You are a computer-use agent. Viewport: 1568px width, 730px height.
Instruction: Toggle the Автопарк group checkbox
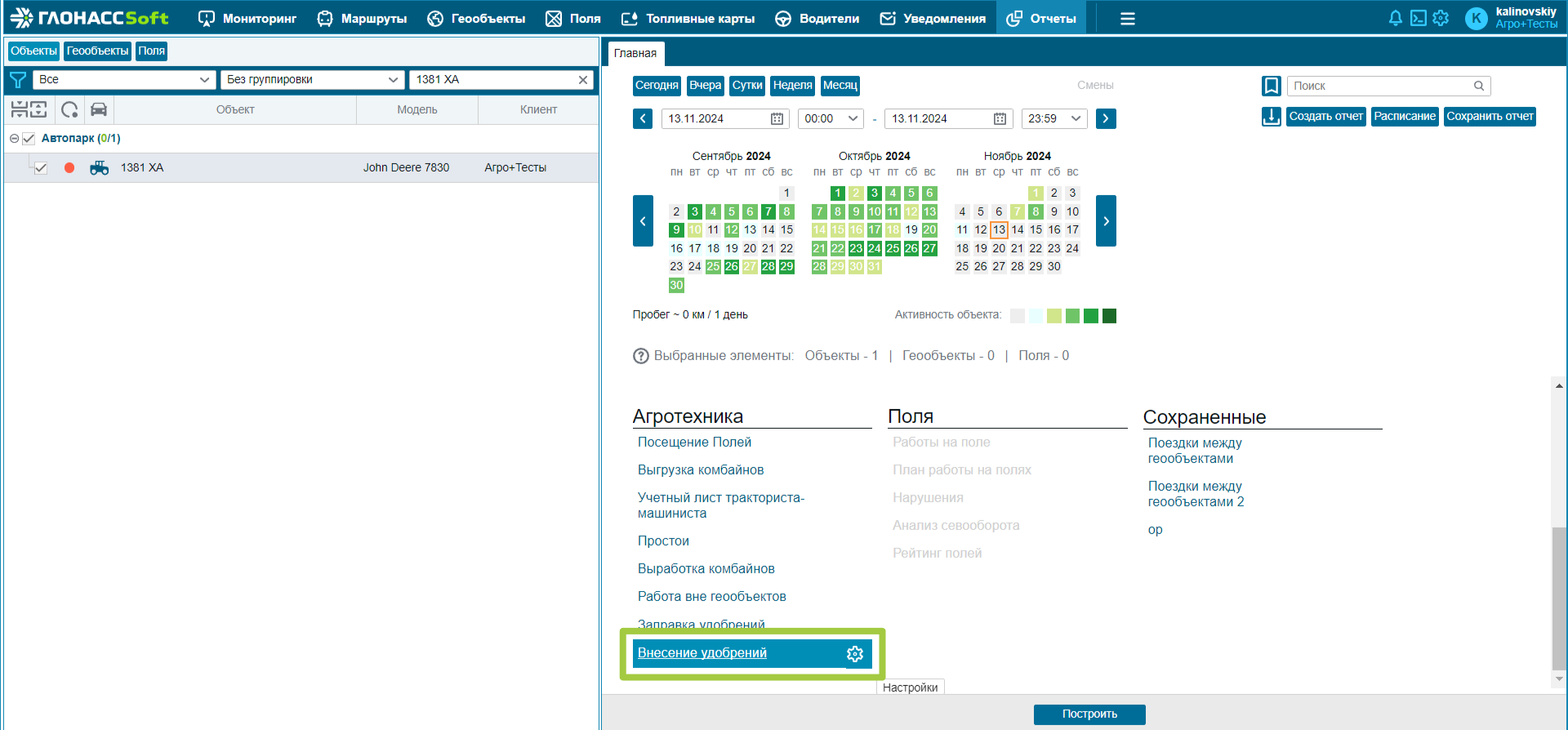(x=29, y=139)
